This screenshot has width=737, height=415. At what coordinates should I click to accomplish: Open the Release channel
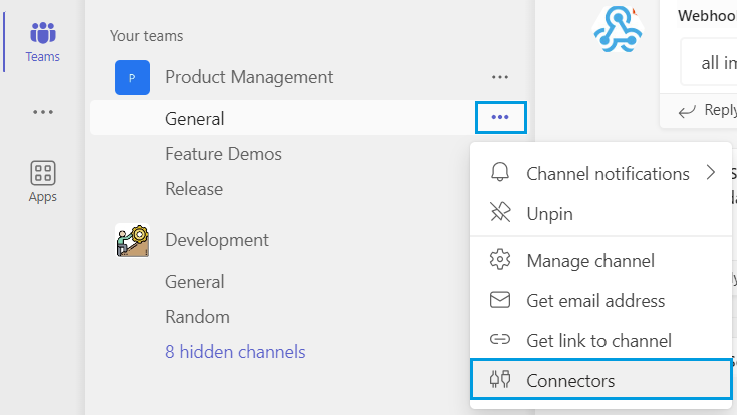click(x=194, y=189)
